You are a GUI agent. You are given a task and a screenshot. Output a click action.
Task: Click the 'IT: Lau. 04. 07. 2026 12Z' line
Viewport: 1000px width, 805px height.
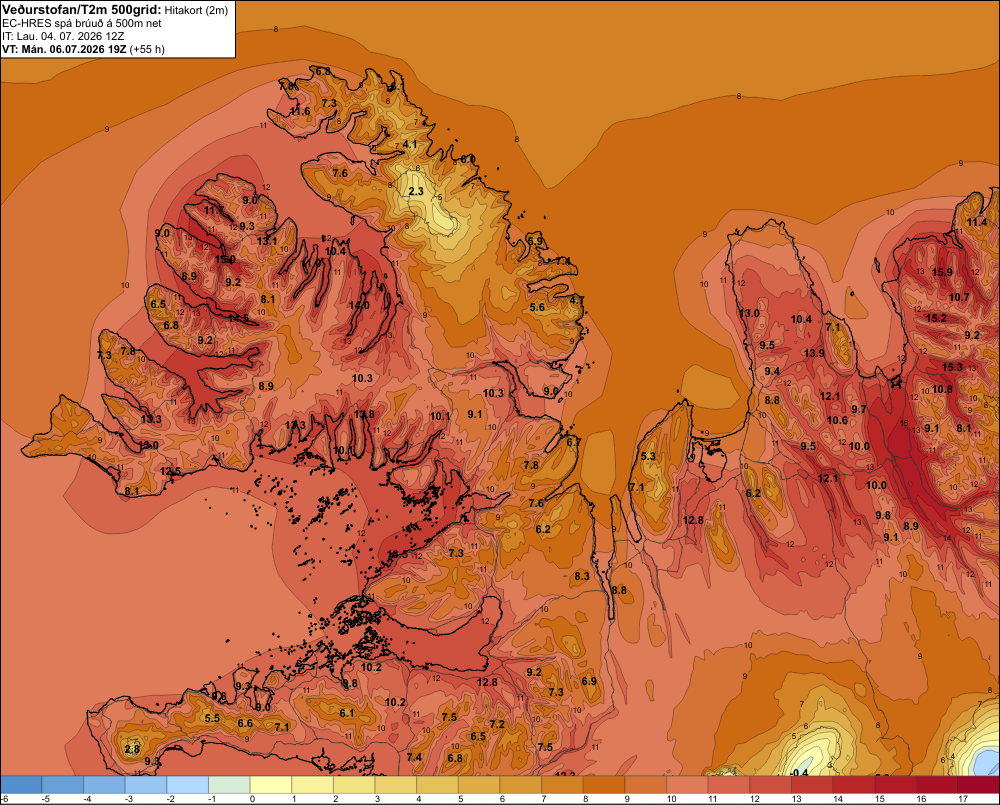tap(63, 36)
